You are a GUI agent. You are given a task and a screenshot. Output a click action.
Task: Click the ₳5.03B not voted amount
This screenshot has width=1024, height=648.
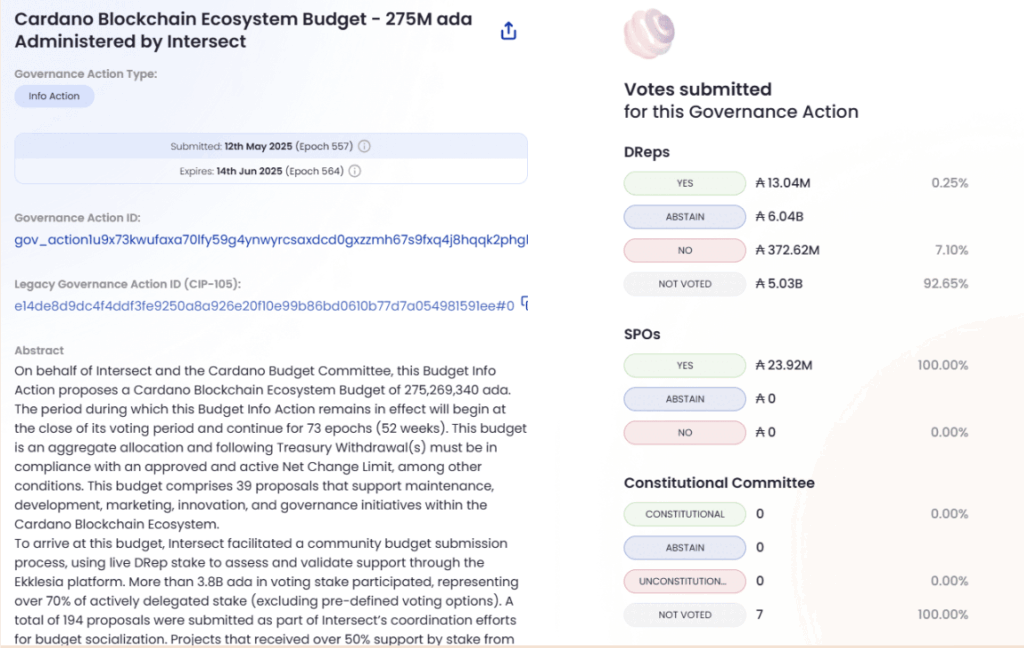pos(779,284)
